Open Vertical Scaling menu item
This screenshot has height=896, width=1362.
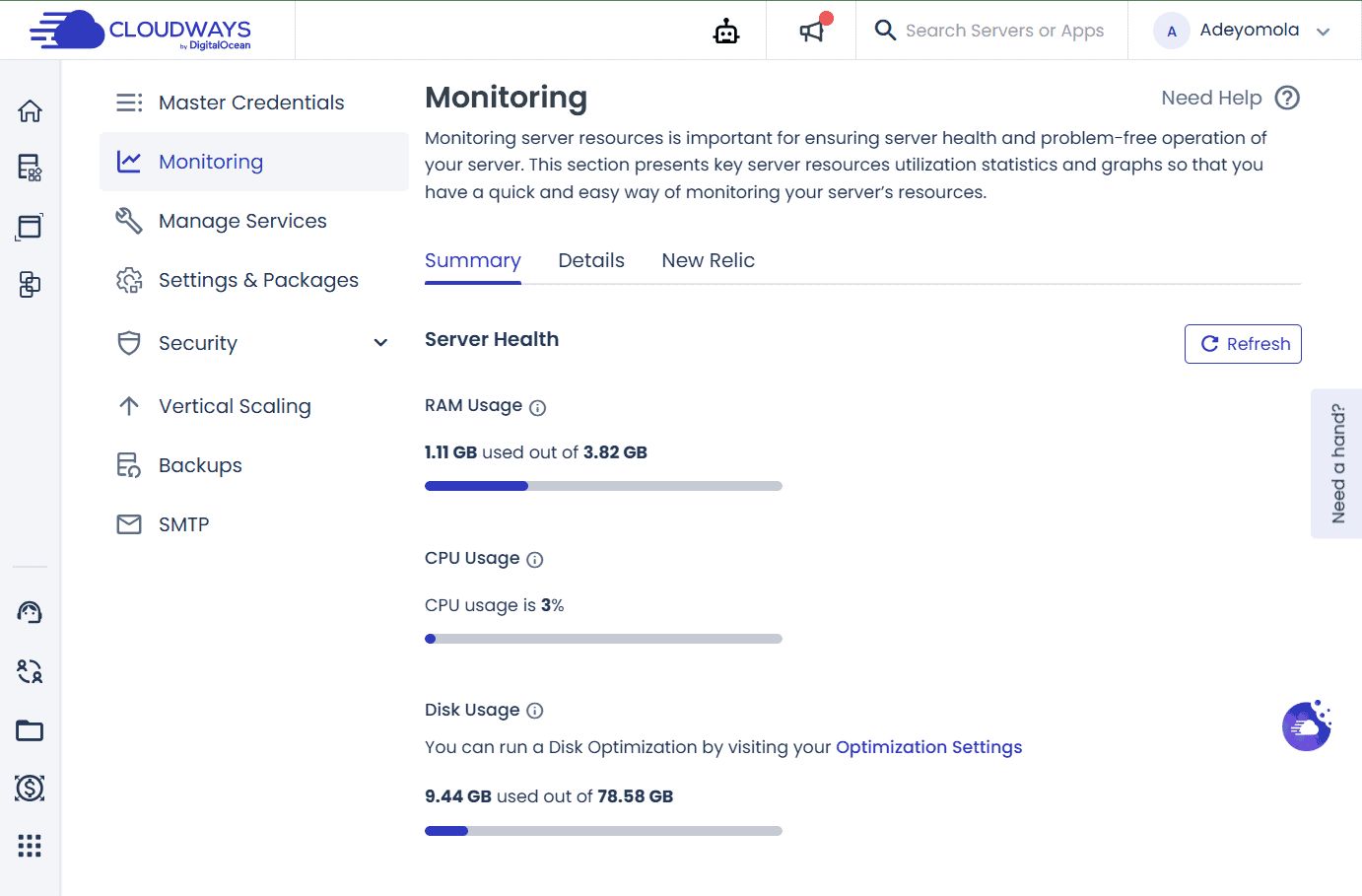point(254,406)
